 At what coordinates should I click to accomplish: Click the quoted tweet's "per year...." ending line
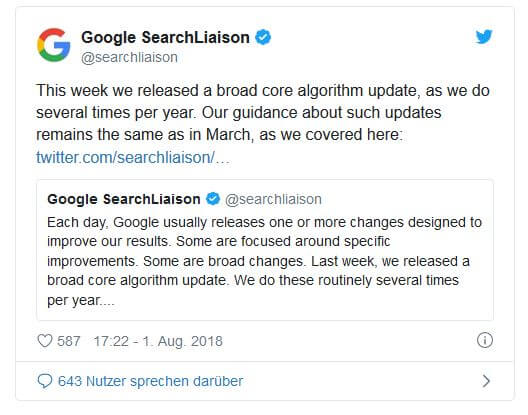click(x=81, y=300)
